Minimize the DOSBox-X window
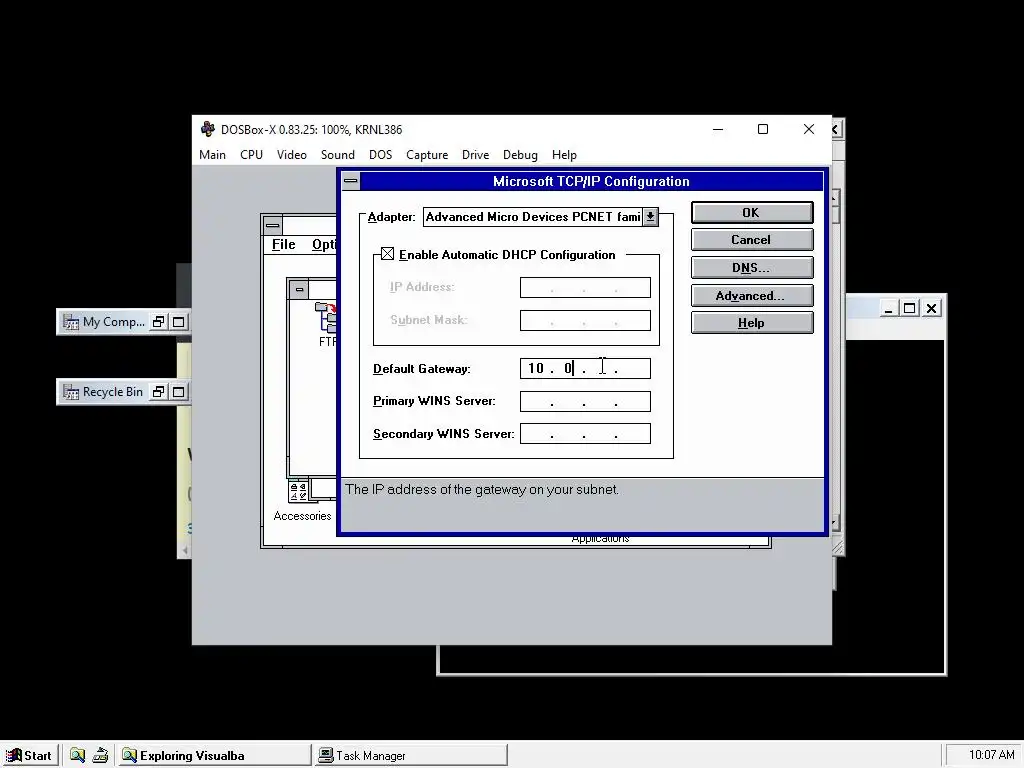 click(x=718, y=129)
